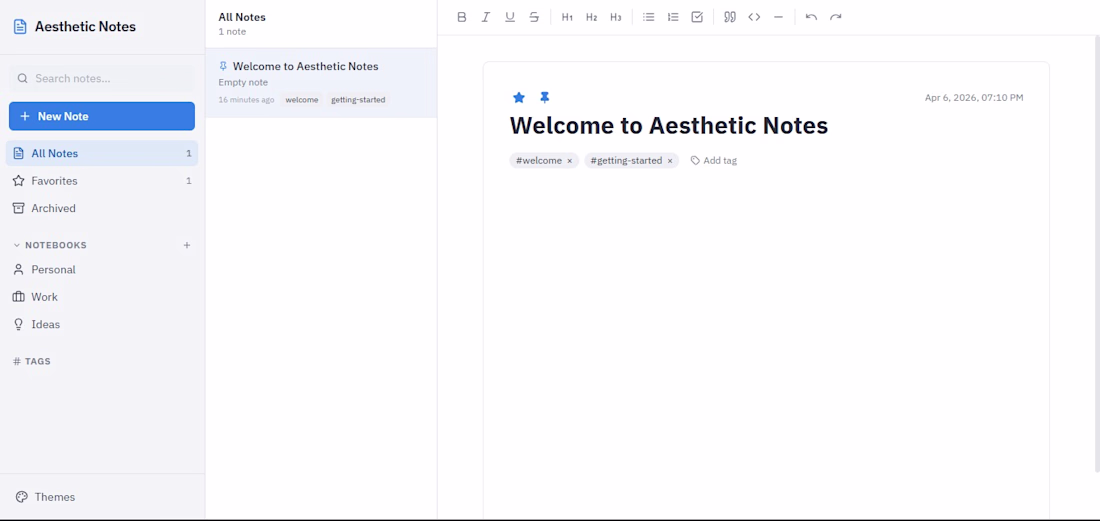Click the "Empty note" preview text
The image size is (1100, 521).
(x=243, y=83)
